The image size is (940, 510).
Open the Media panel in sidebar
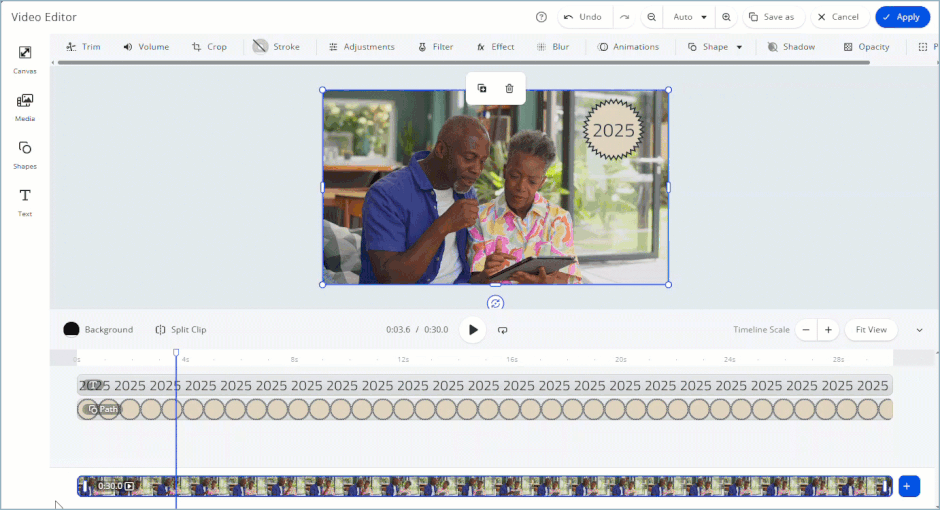(x=25, y=107)
